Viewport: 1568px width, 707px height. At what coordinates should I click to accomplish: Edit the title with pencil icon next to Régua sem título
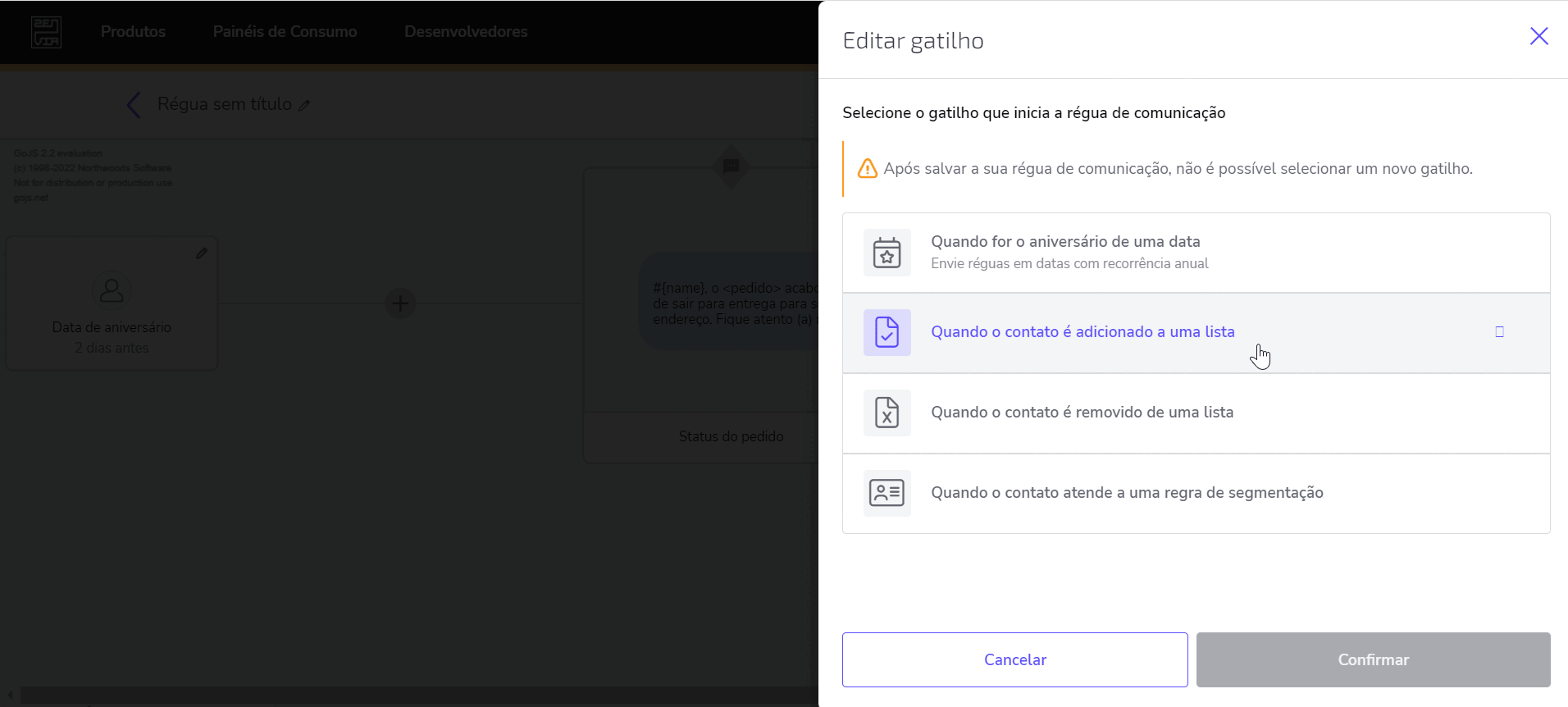point(304,105)
